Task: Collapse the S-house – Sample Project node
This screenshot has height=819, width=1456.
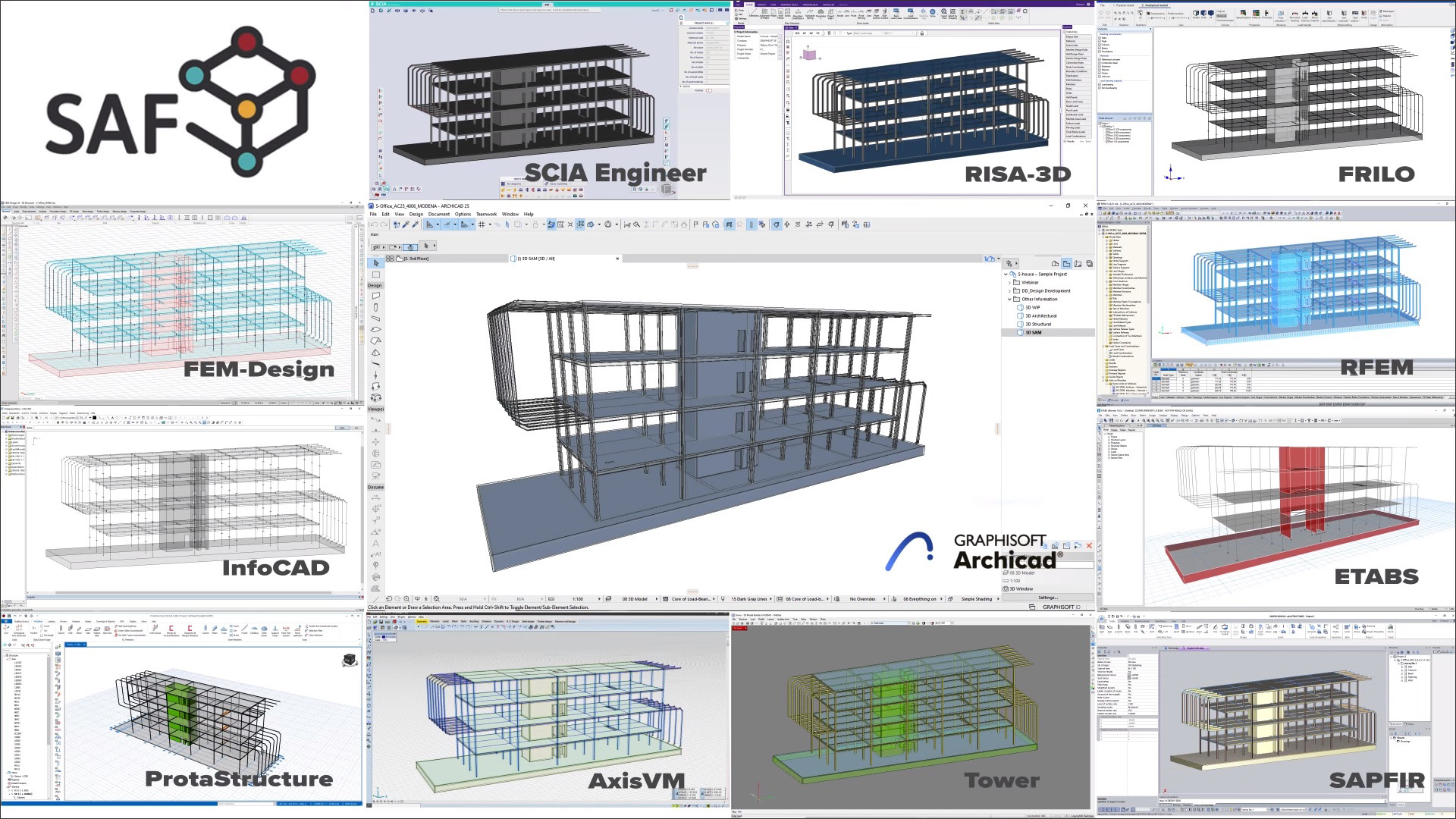Action: 1006,275
